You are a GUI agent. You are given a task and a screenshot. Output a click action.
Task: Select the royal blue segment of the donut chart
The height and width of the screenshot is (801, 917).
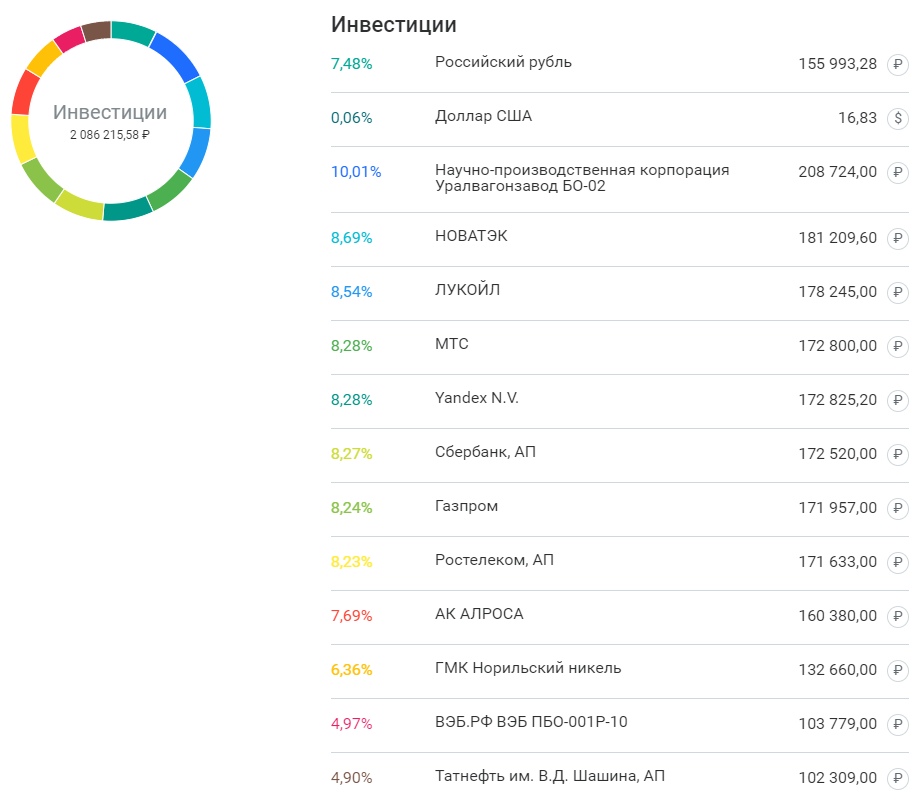[x=176, y=56]
